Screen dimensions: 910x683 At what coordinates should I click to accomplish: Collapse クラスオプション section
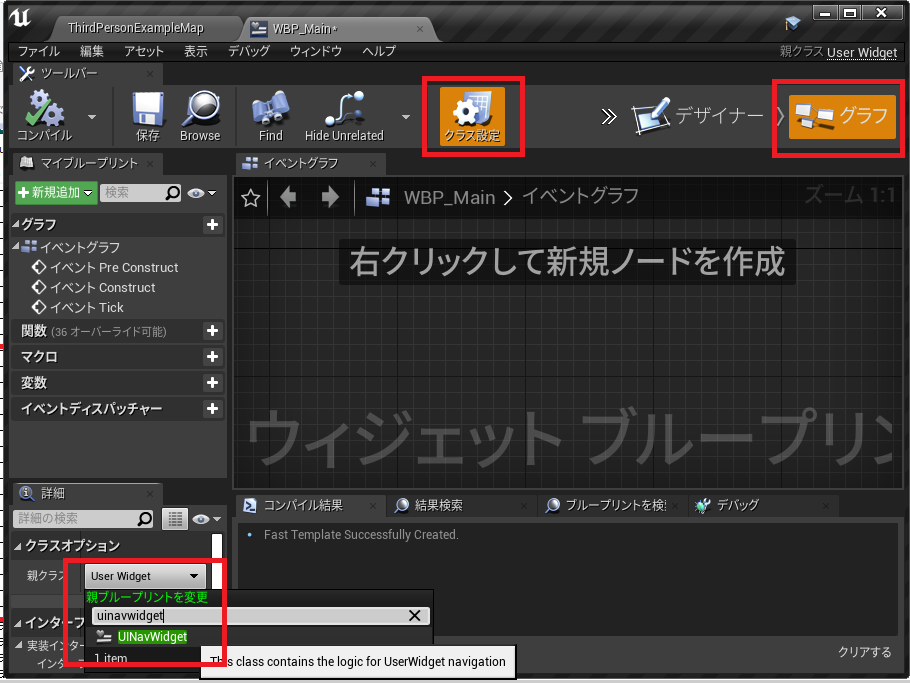[17, 545]
